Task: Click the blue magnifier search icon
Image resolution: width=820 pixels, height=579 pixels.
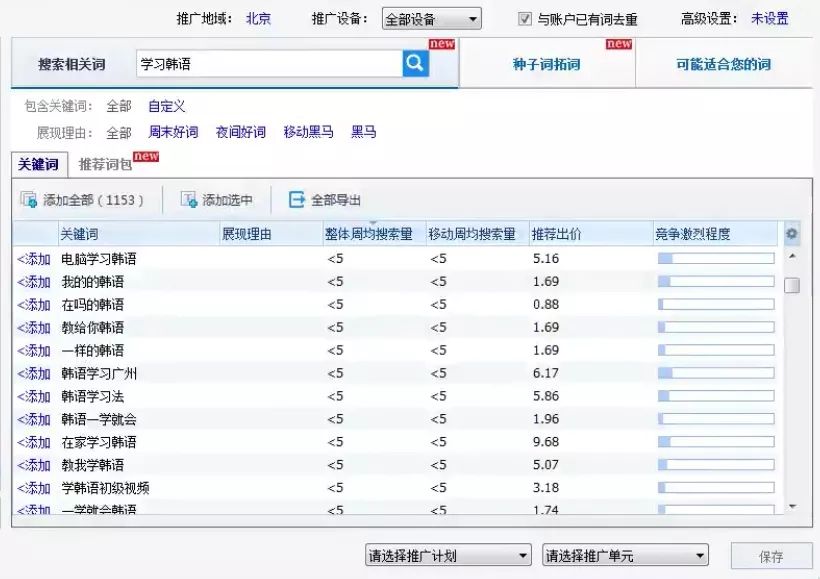Action: (416, 63)
